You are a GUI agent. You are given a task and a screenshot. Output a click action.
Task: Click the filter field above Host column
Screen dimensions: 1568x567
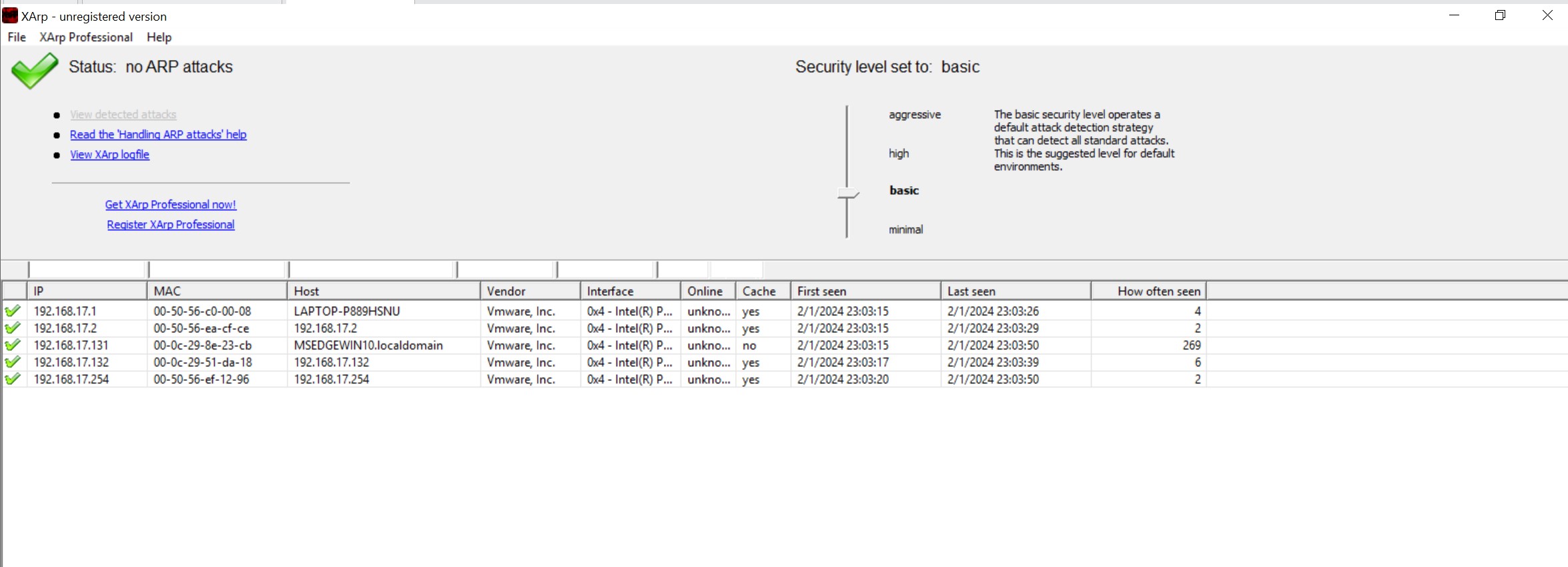tap(371, 269)
